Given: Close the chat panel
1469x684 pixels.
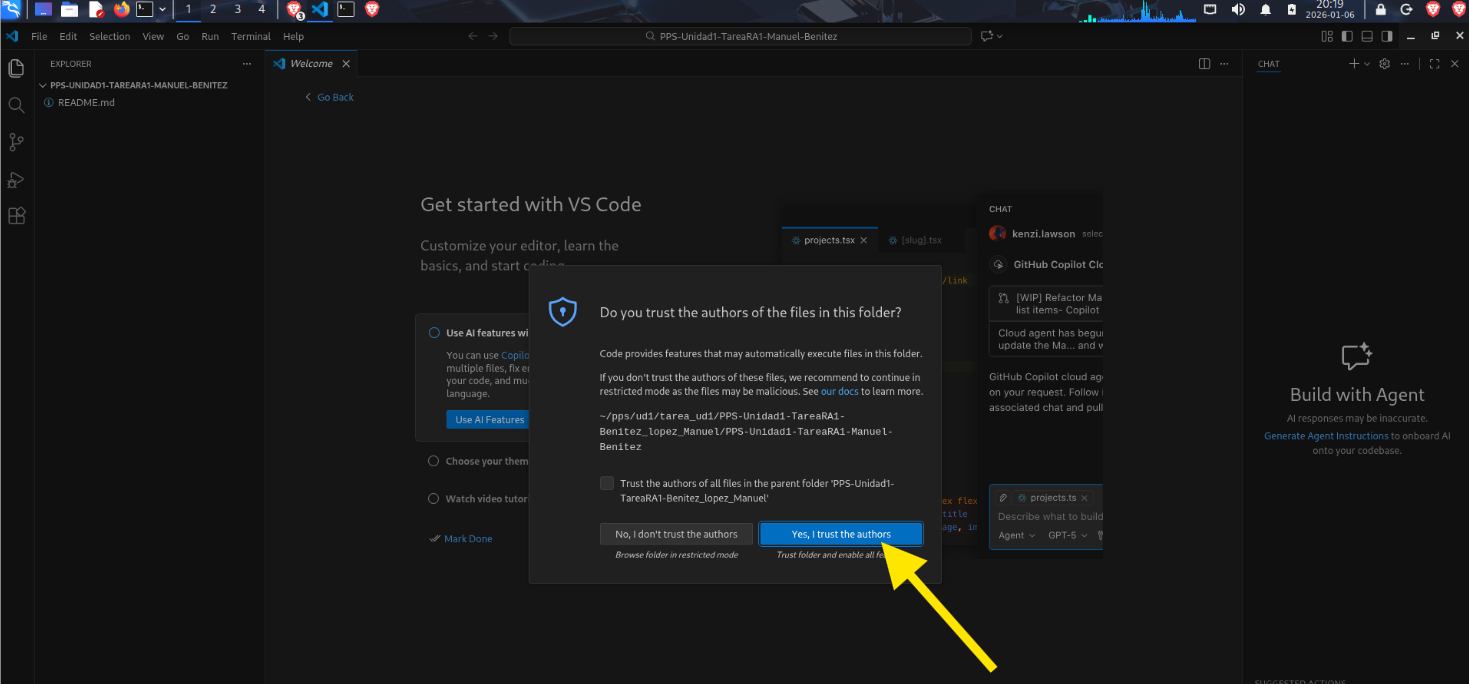Looking at the screenshot, I should tap(1455, 63).
